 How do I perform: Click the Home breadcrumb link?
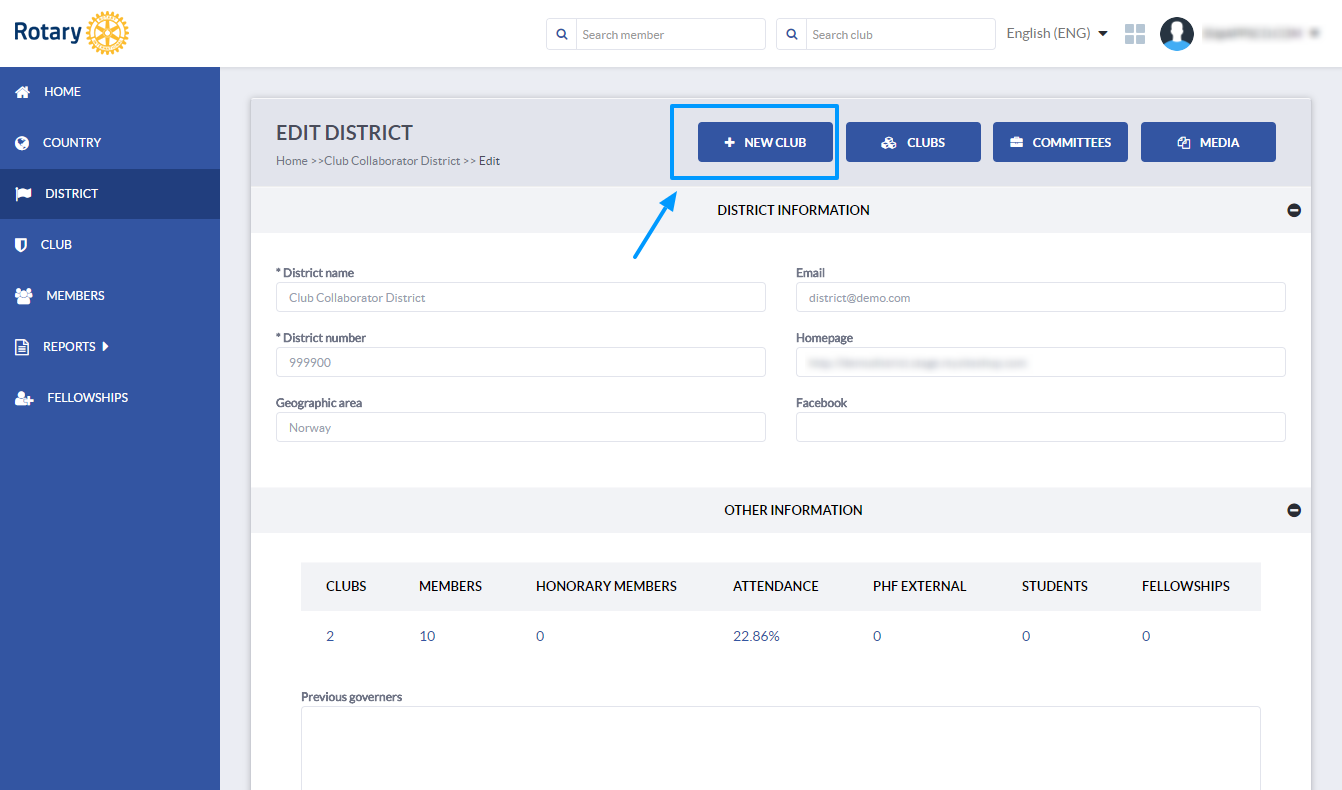pyautogui.click(x=292, y=161)
